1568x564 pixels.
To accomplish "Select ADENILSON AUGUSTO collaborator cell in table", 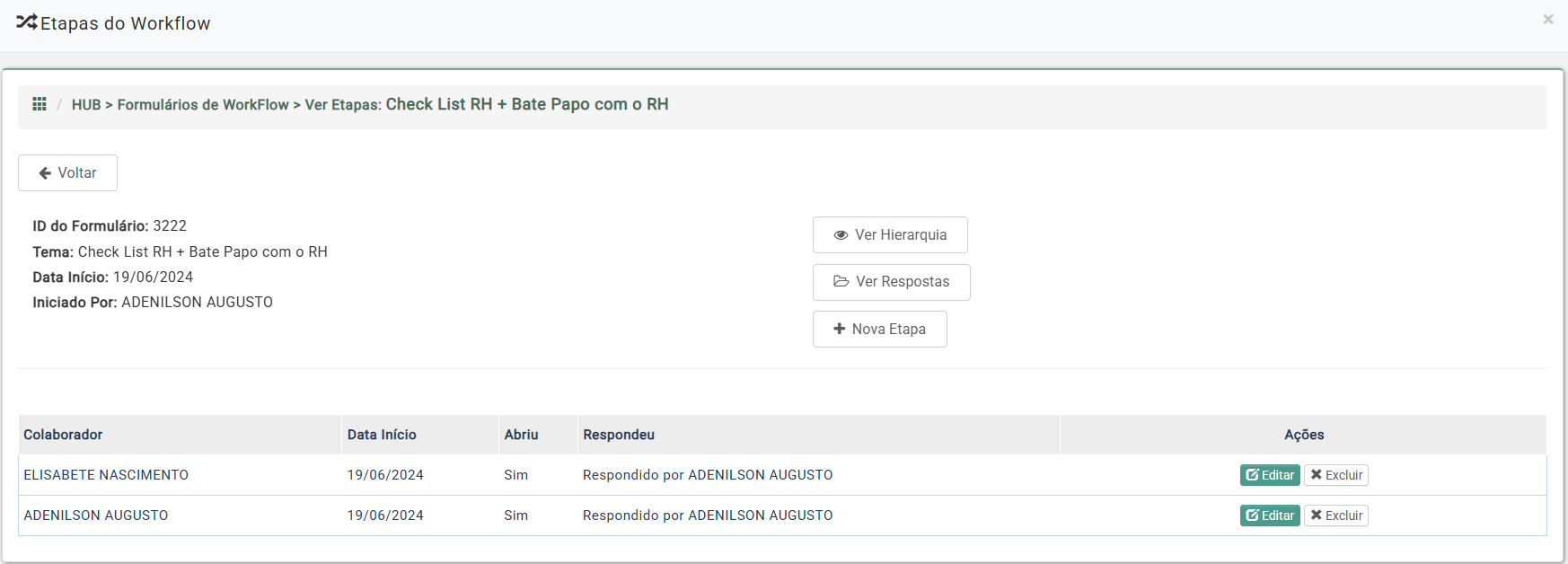I will 96,516.
